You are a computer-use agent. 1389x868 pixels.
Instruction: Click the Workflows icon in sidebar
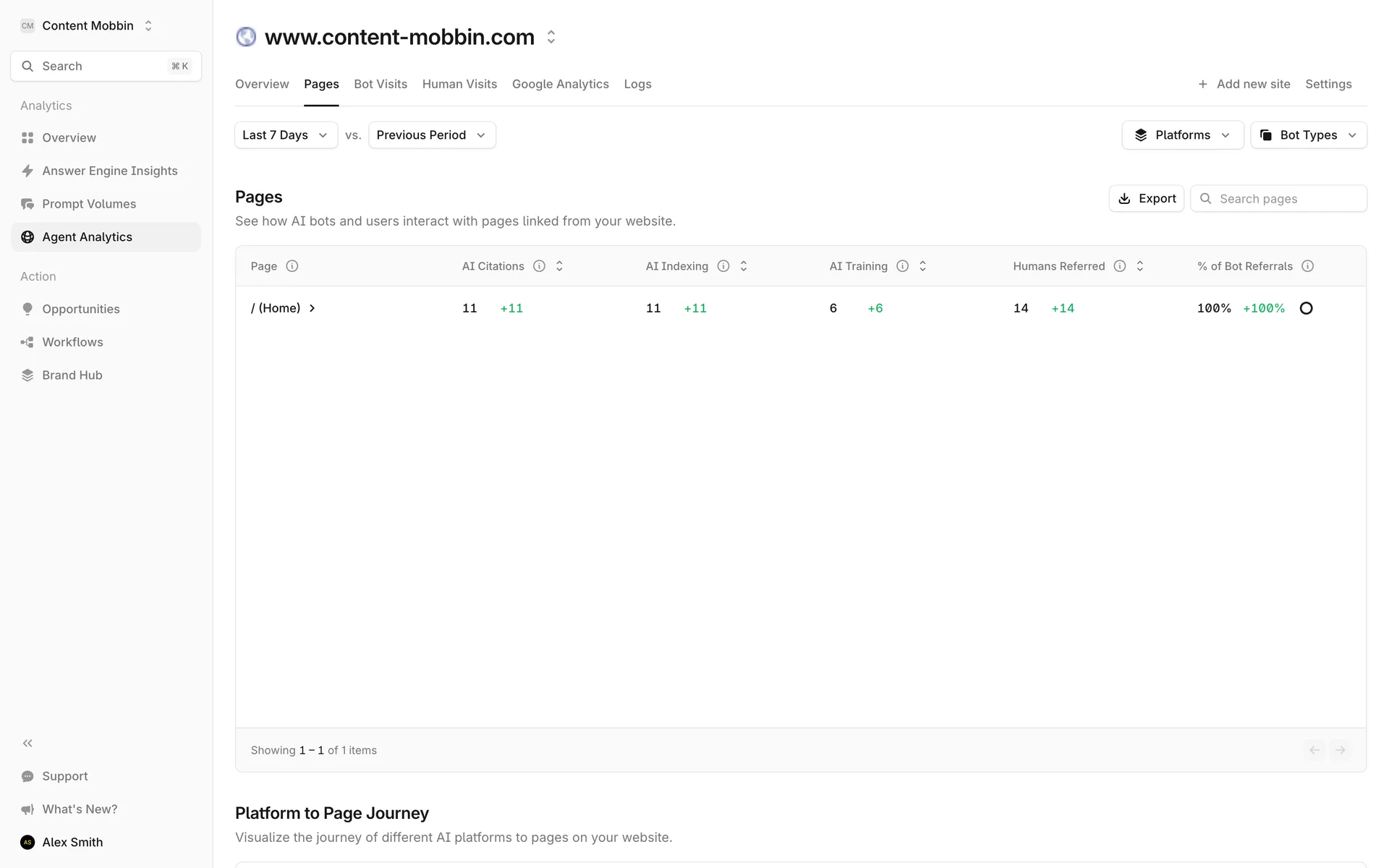27,342
